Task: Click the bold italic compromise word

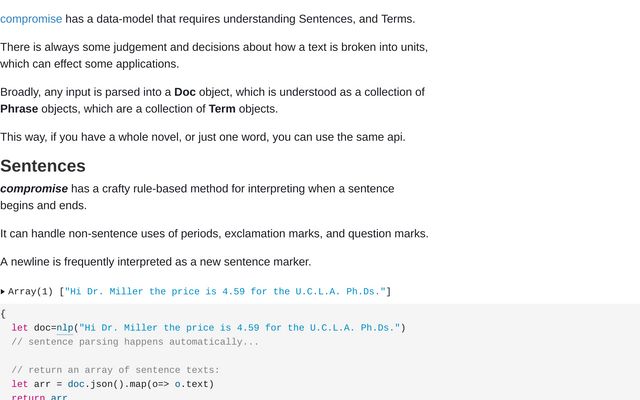Action: tap(34, 189)
